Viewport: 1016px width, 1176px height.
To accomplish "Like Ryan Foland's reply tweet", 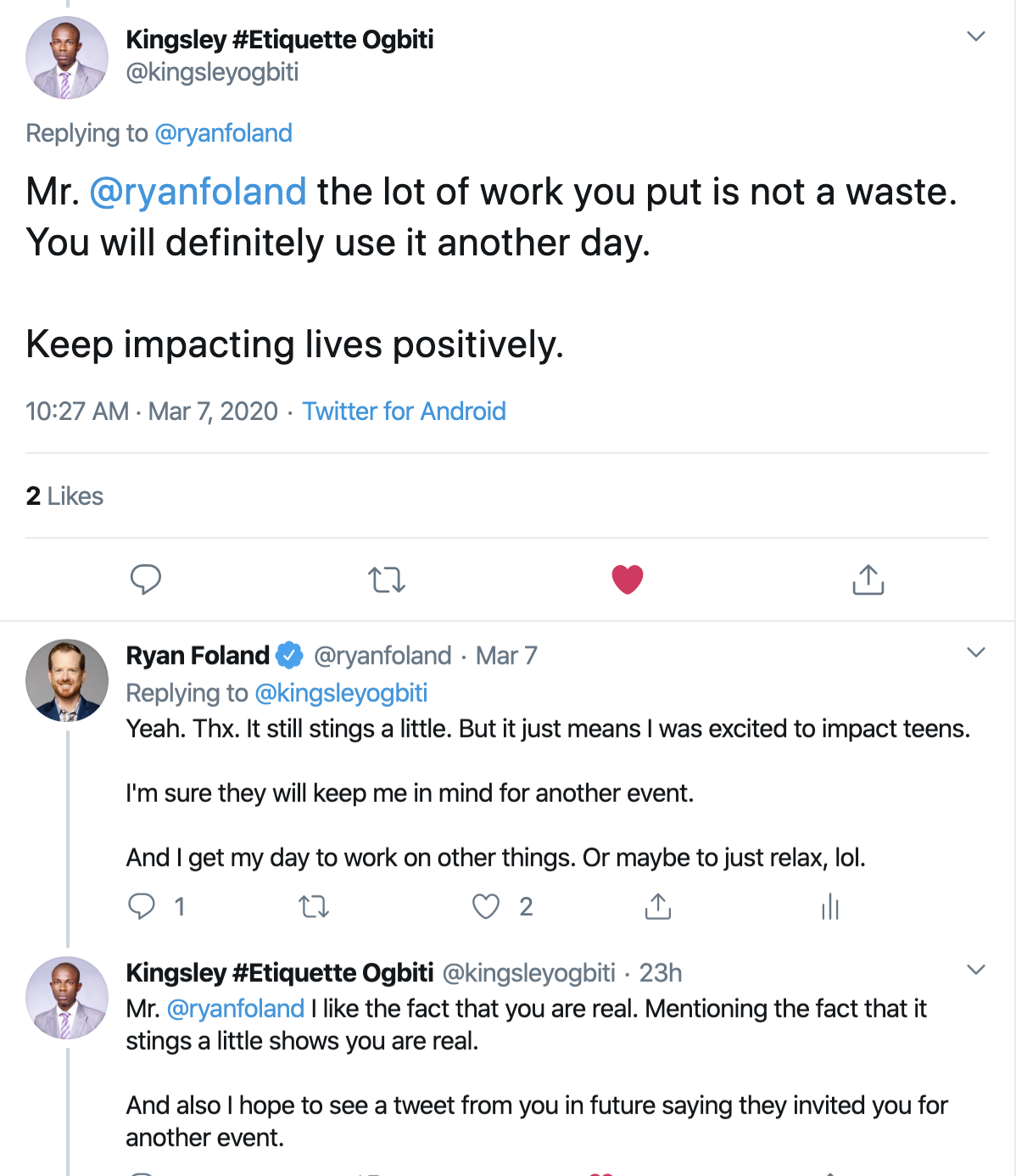I will [486, 906].
